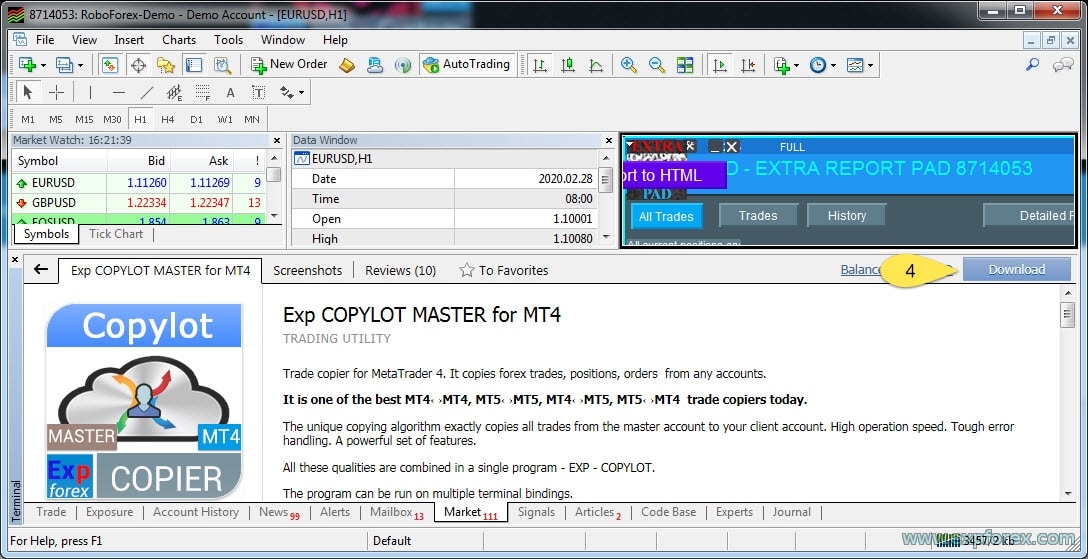Switch the timeframe to M15

tap(84, 119)
